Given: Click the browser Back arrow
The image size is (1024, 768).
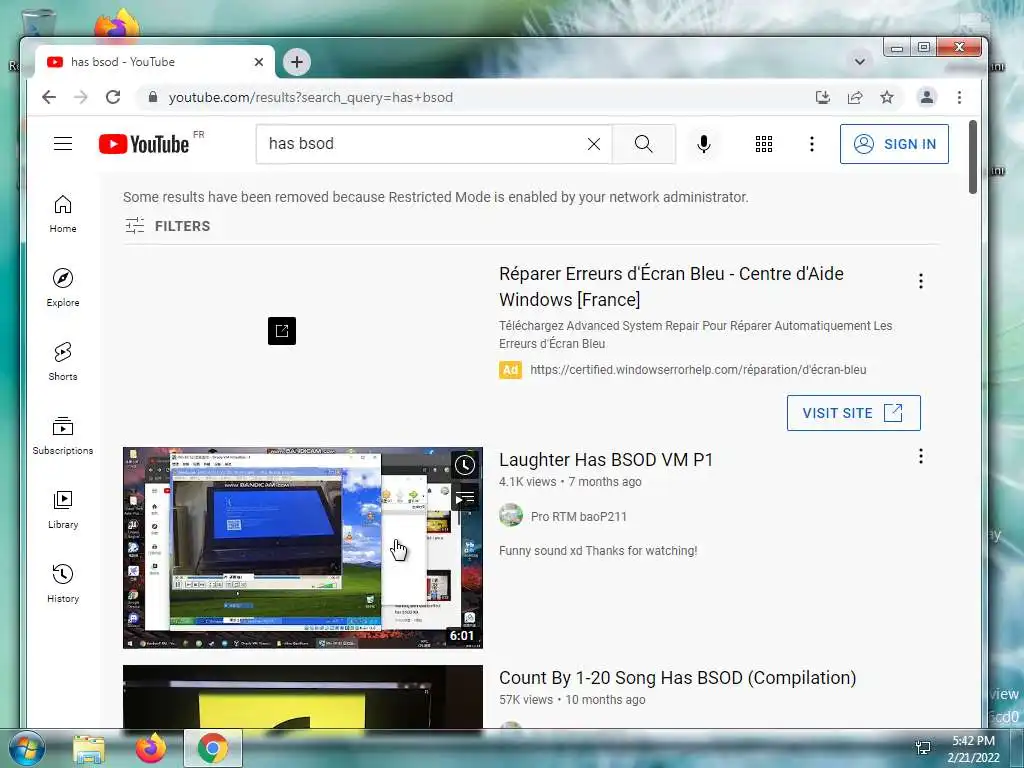Looking at the screenshot, I should tap(49, 97).
